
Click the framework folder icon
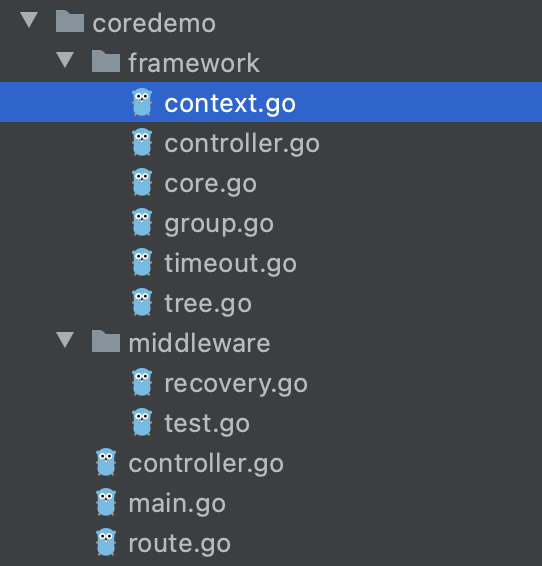tap(106, 61)
